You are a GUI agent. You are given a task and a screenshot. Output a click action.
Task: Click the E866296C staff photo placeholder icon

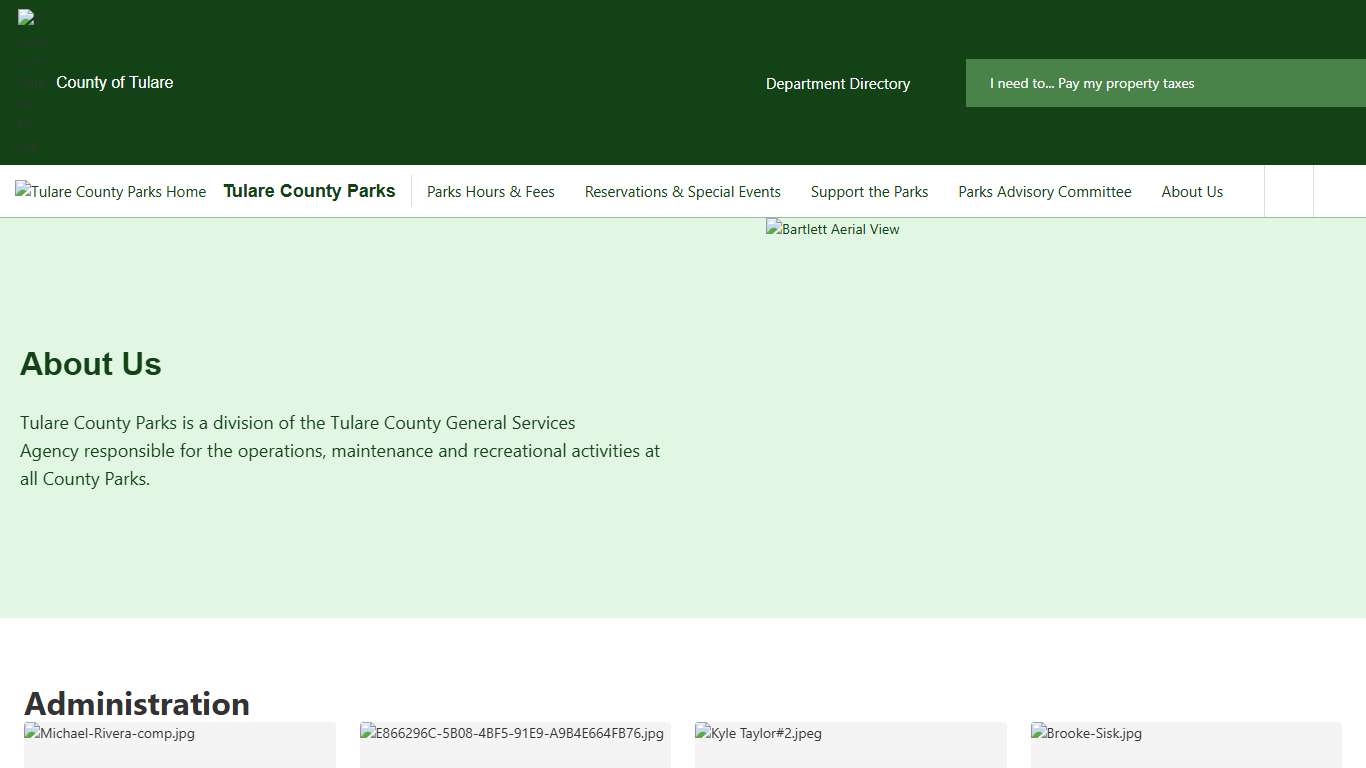coord(366,733)
